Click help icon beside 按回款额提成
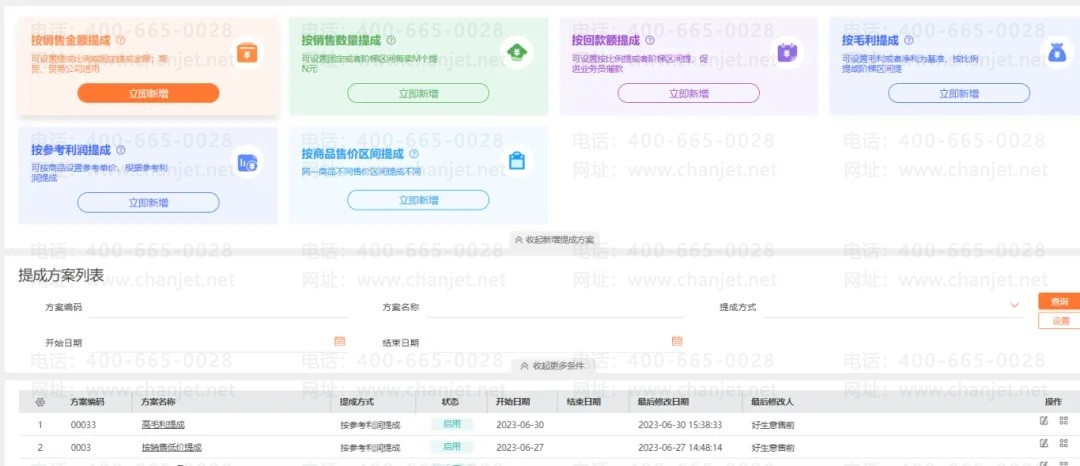This screenshot has height=466, width=1080. (x=650, y=41)
